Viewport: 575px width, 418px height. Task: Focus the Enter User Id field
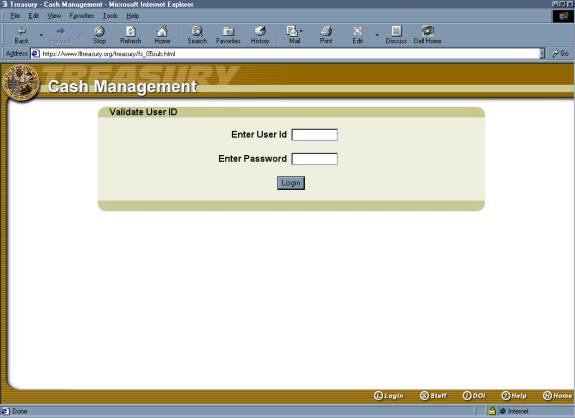(315, 135)
